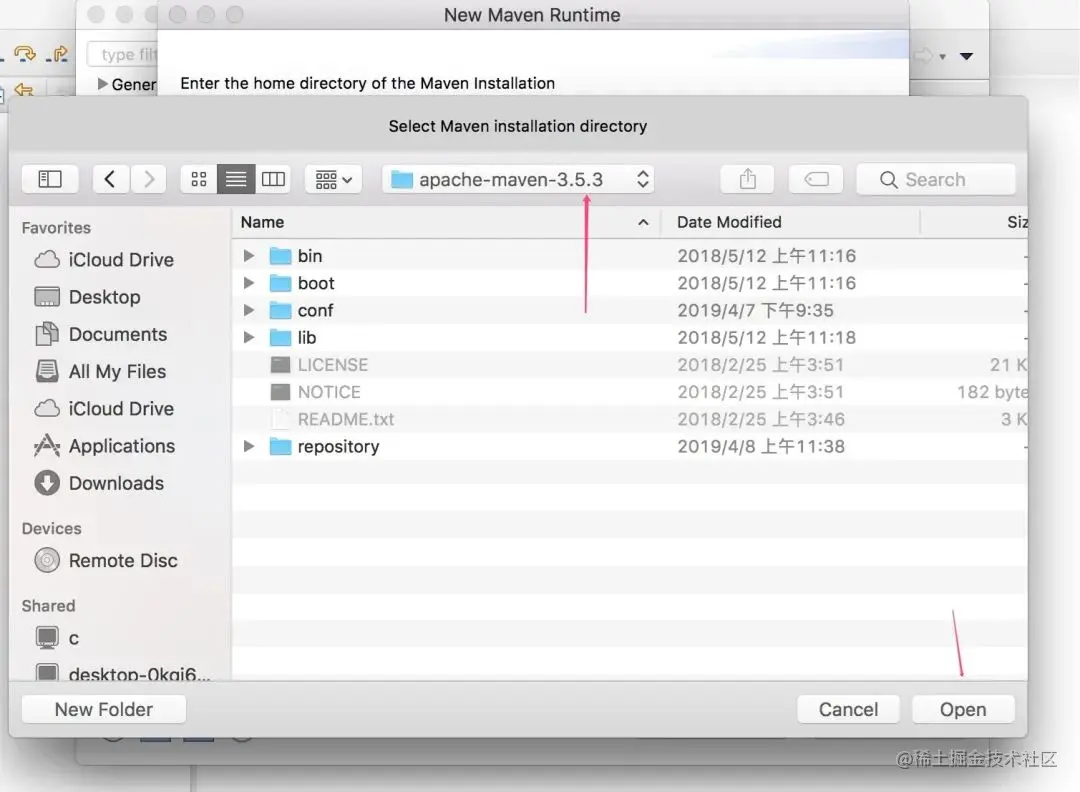Image resolution: width=1080 pixels, height=792 pixels.
Task: Select the lib folder row
Action: pos(630,337)
